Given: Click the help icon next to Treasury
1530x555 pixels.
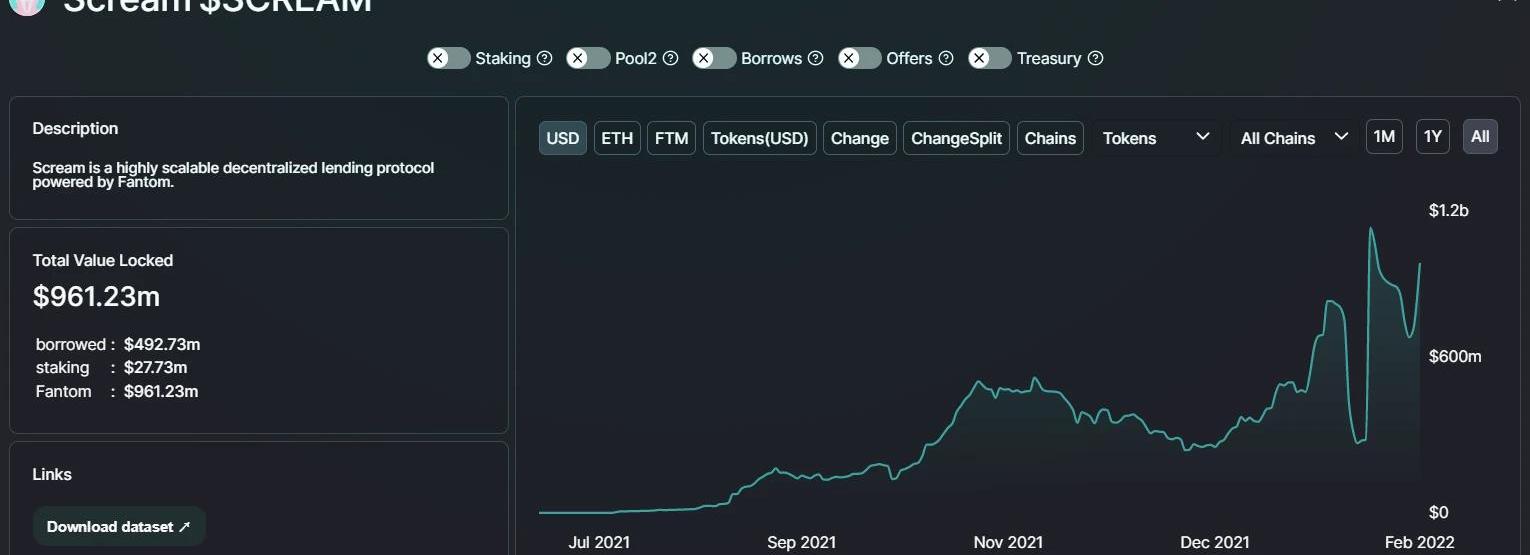Looking at the screenshot, I should pos(1096,58).
